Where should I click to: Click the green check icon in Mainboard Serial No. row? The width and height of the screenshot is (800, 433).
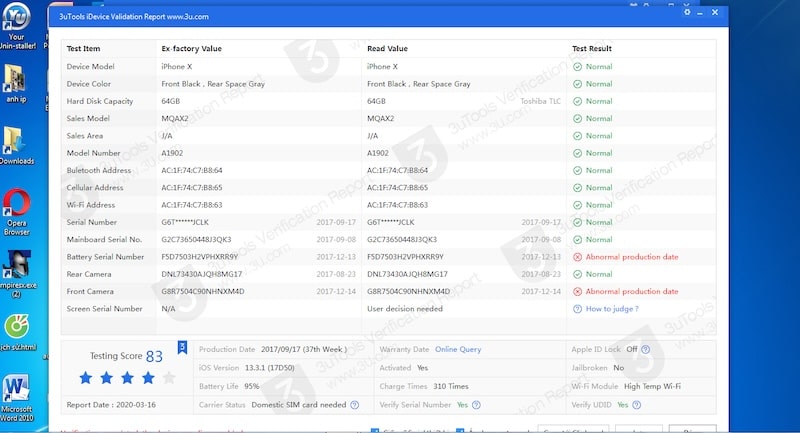click(577, 240)
